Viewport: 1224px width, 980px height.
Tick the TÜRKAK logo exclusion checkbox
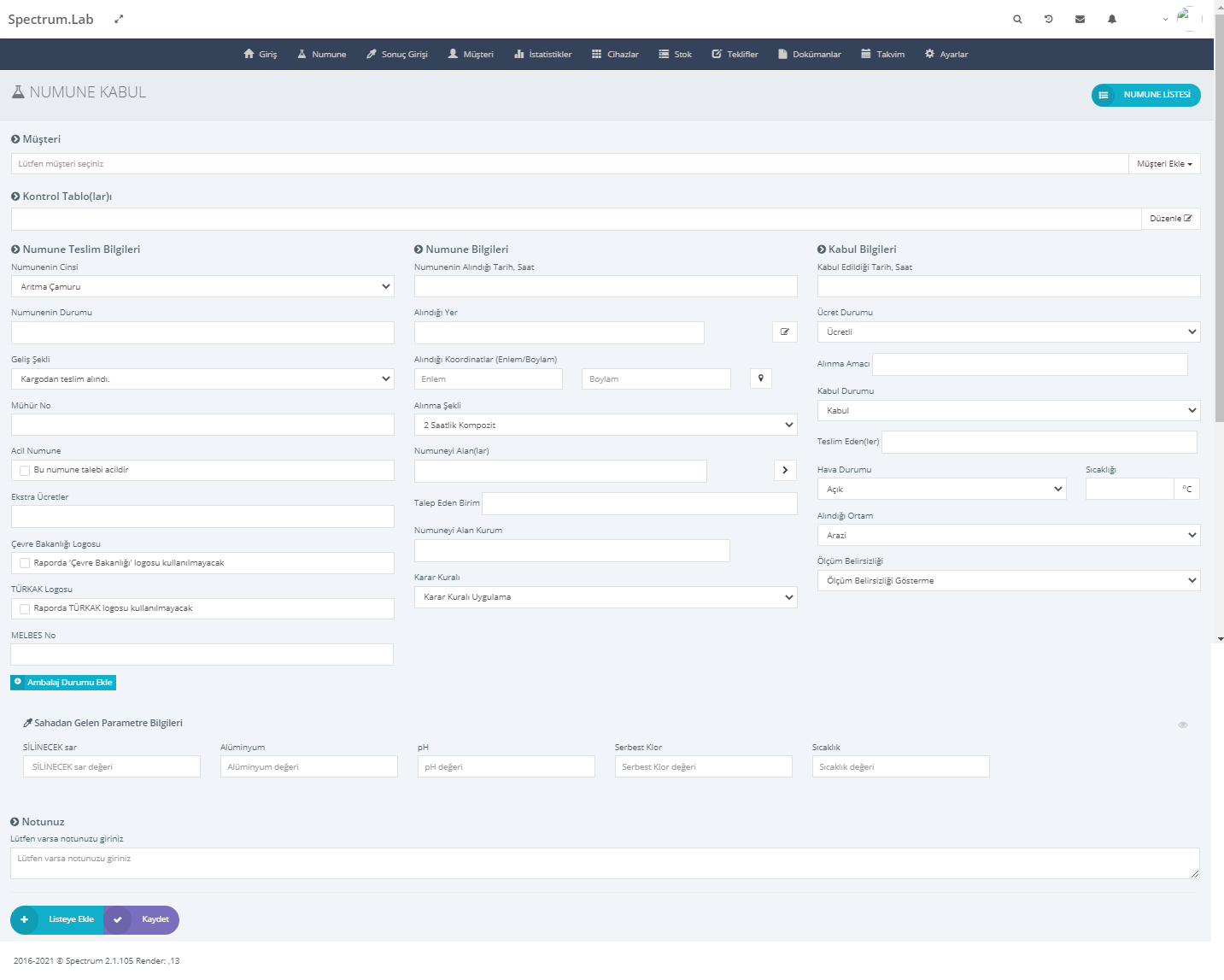click(x=25, y=608)
